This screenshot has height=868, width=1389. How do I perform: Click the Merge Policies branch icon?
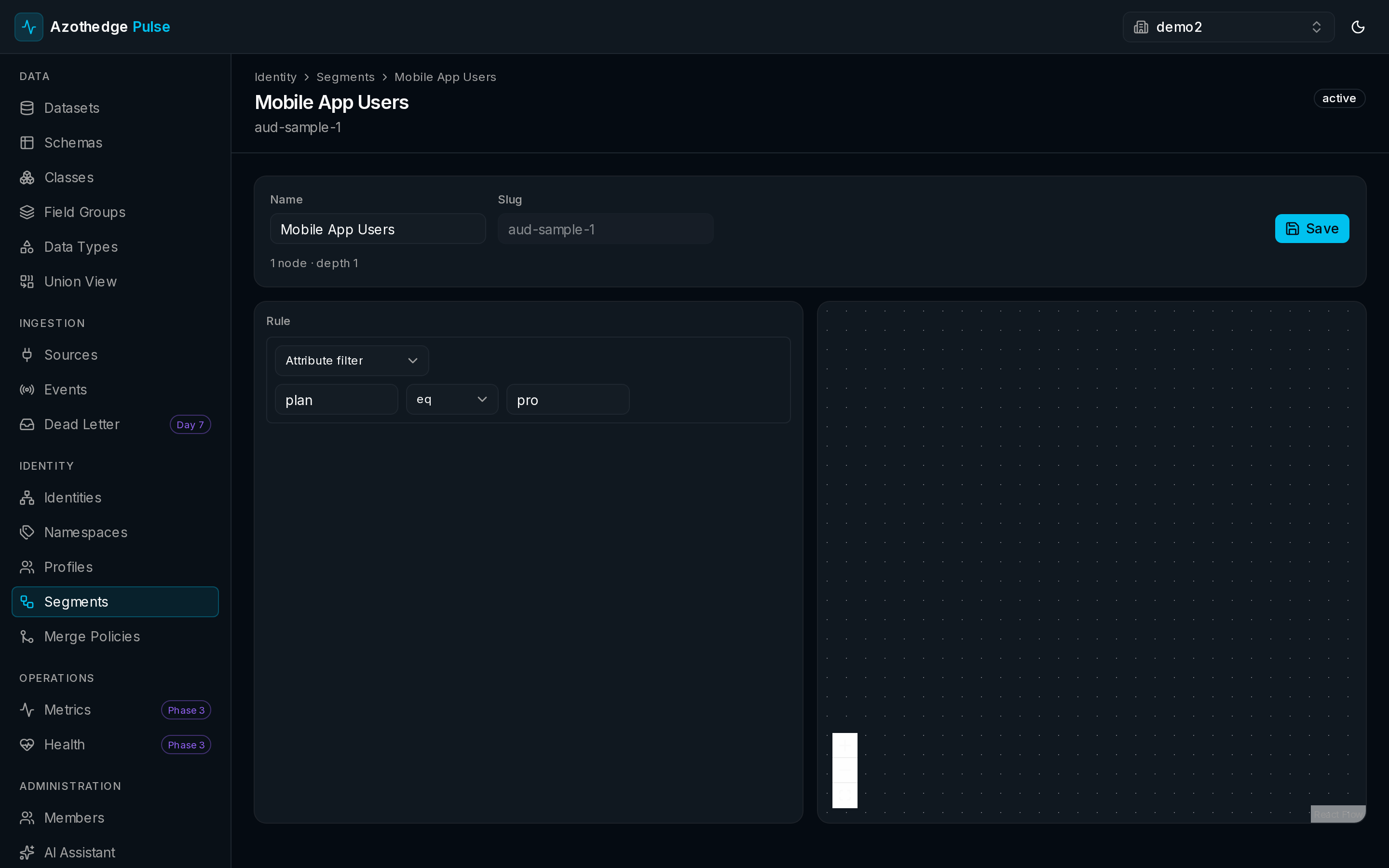click(x=27, y=637)
